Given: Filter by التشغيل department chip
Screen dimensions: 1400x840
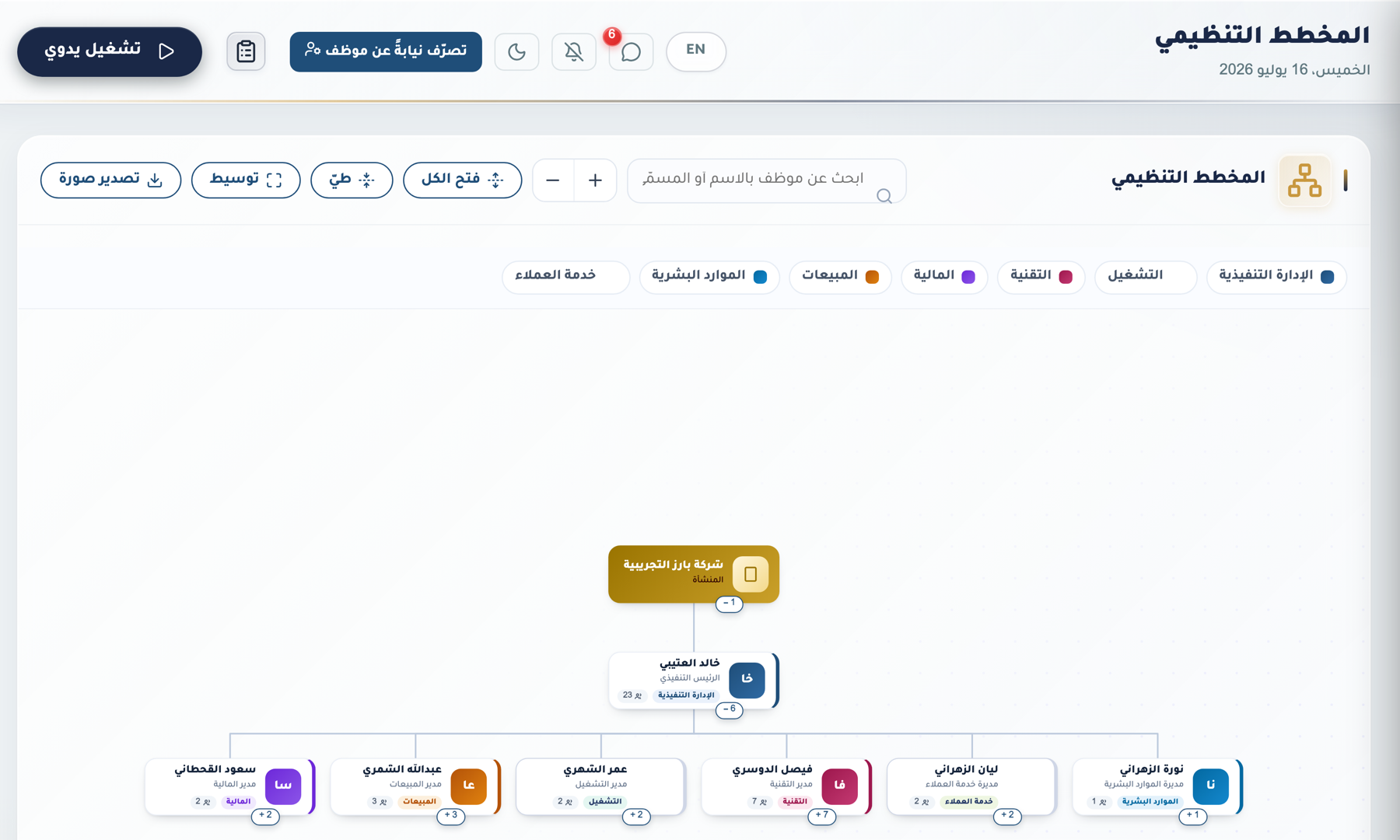Looking at the screenshot, I should pyautogui.click(x=1145, y=277).
